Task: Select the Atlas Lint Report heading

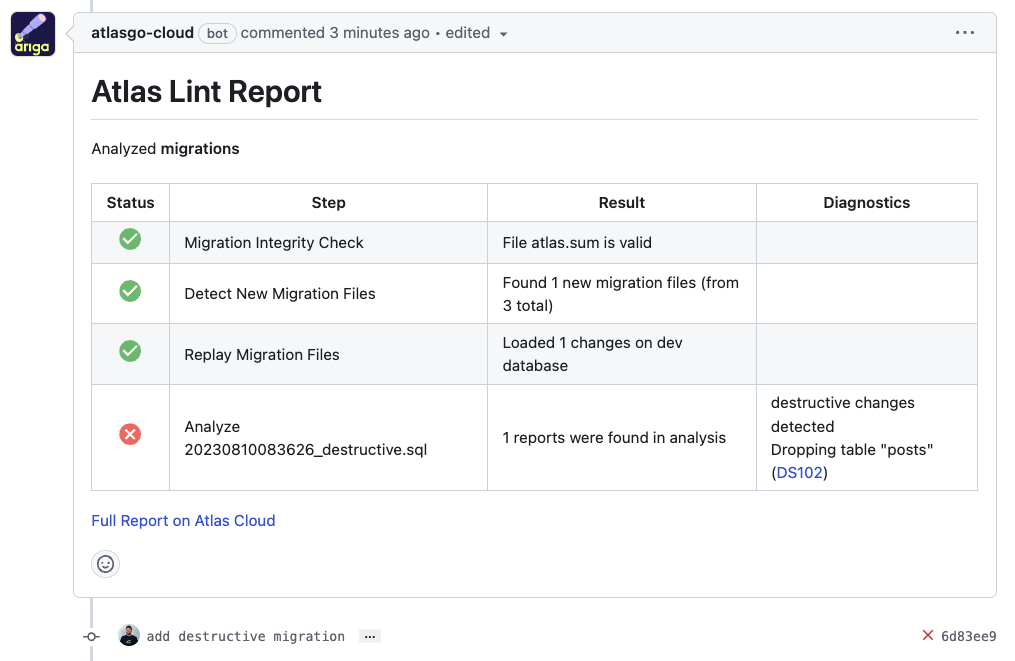Action: (206, 92)
